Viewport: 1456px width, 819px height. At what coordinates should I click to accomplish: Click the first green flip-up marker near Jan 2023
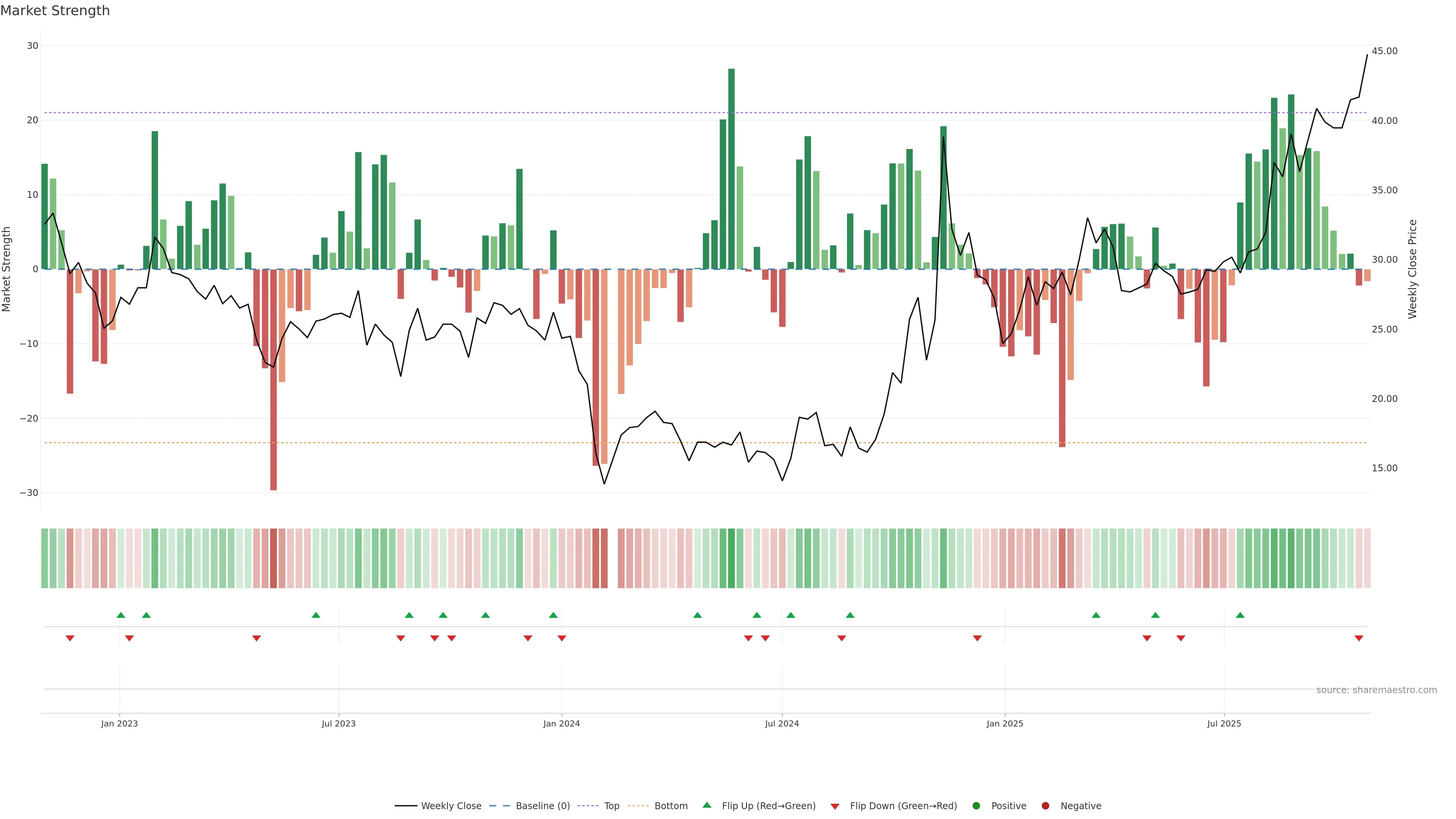click(x=121, y=615)
